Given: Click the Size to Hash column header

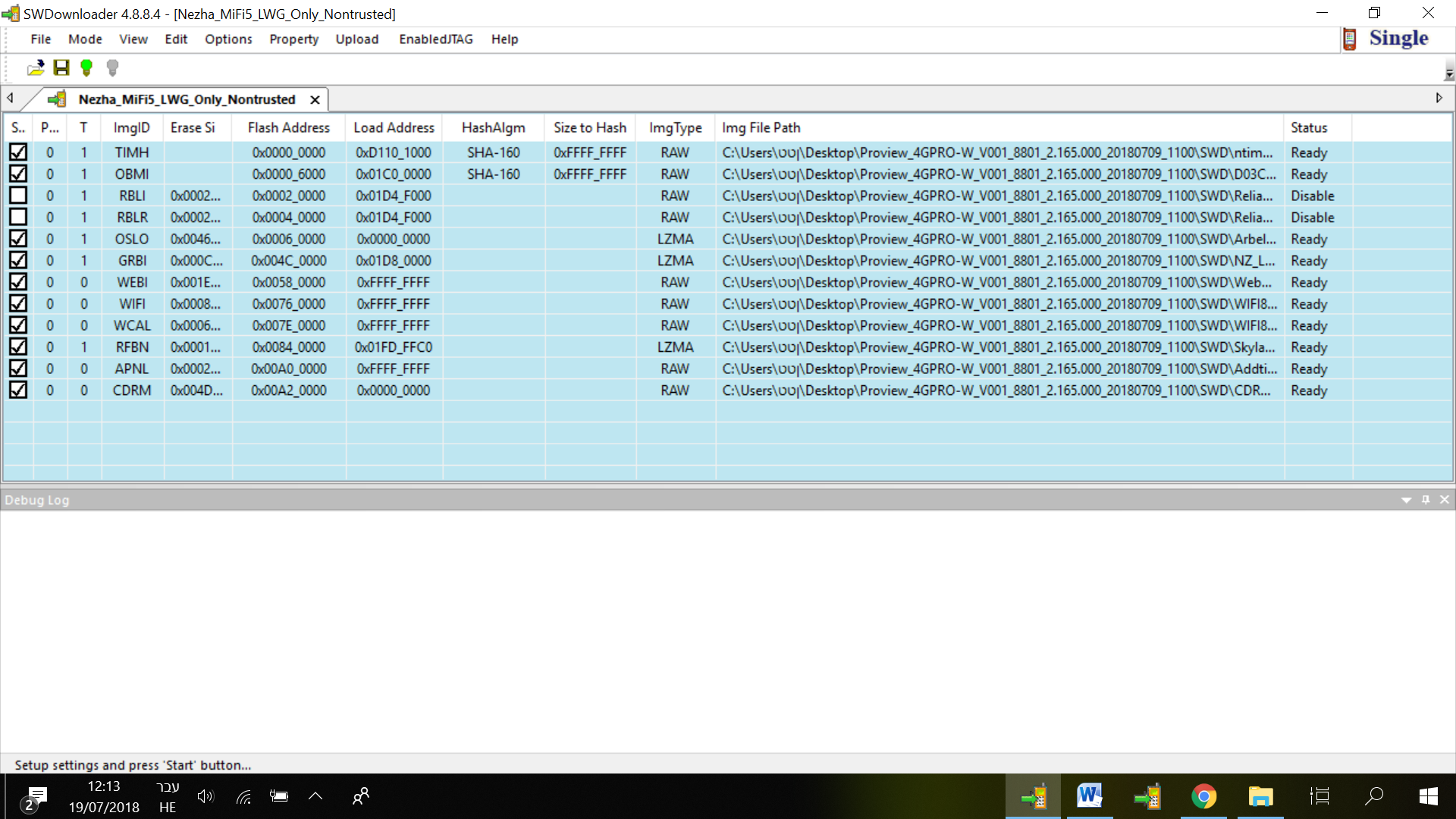Looking at the screenshot, I should tap(590, 128).
